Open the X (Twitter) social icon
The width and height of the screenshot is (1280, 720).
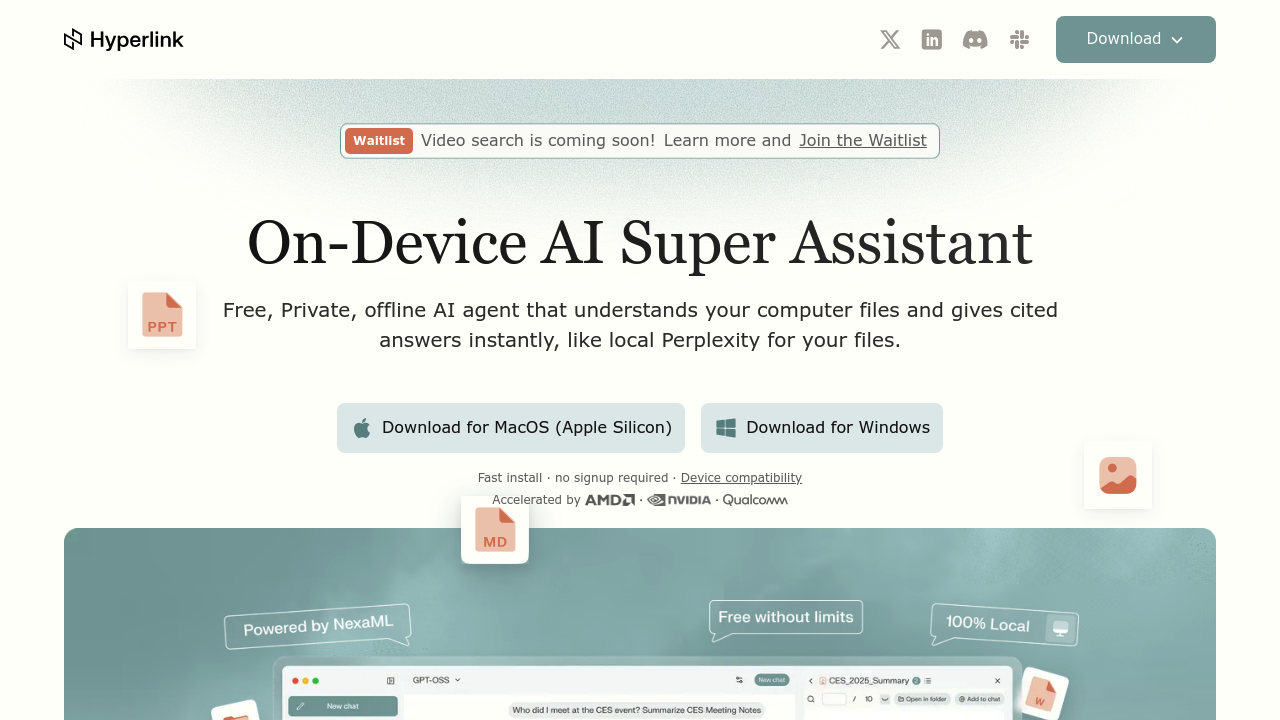(x=889, y=39)
